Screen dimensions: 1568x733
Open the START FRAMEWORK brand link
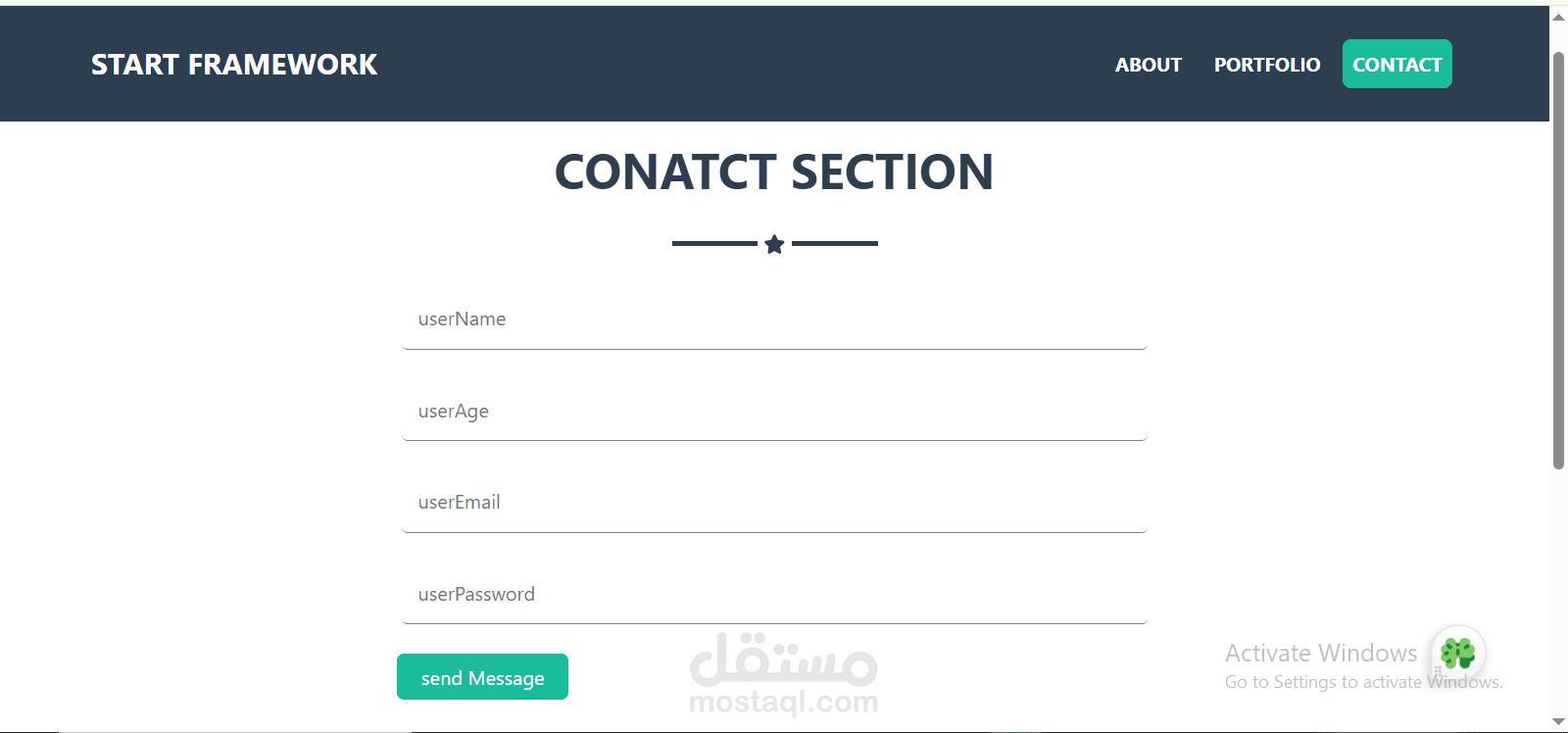tap(233, 65)
